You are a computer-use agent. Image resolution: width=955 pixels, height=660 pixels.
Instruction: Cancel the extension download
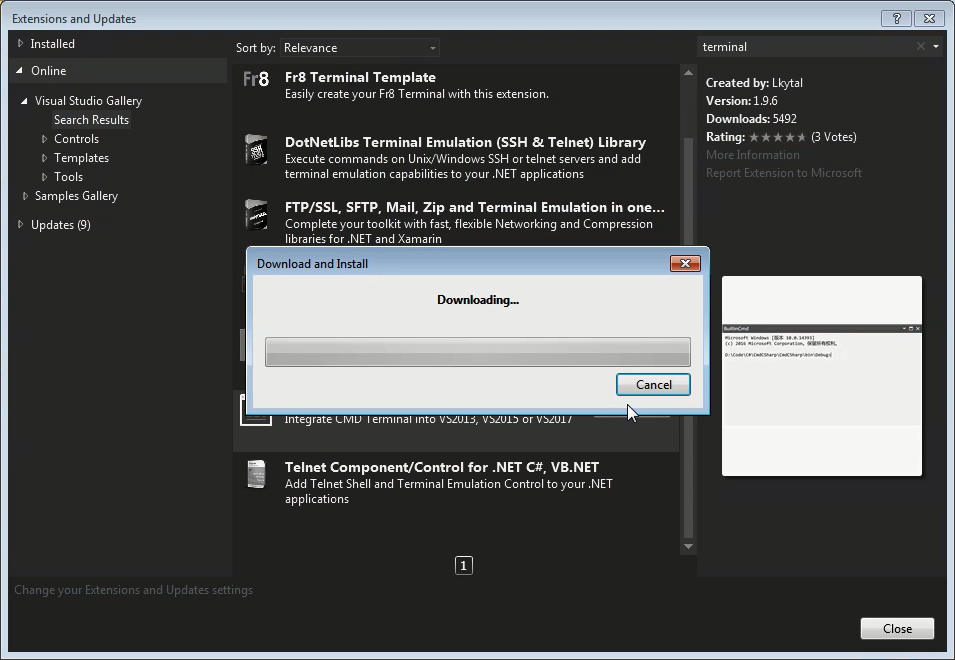click(x=654, y=385)
